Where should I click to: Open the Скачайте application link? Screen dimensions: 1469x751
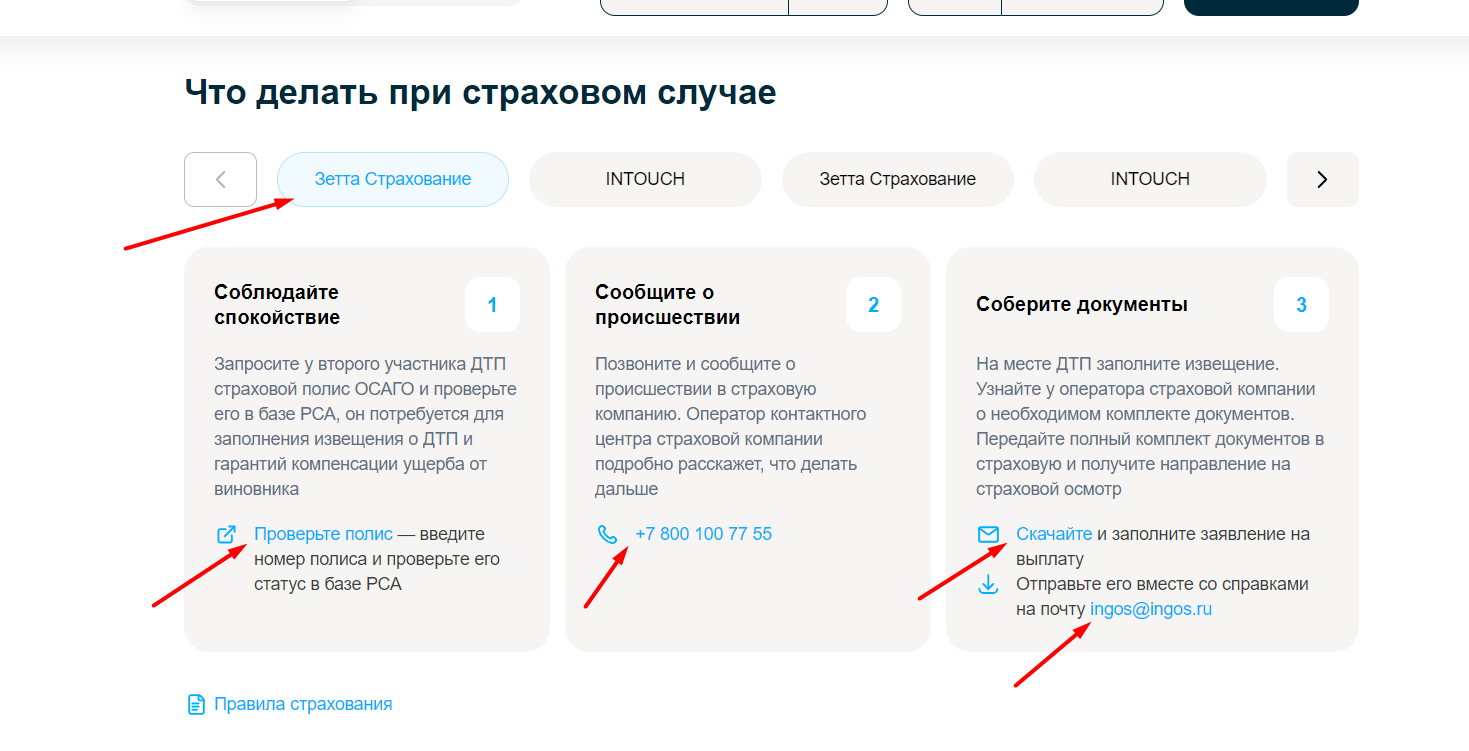[x=1054, y=534]
